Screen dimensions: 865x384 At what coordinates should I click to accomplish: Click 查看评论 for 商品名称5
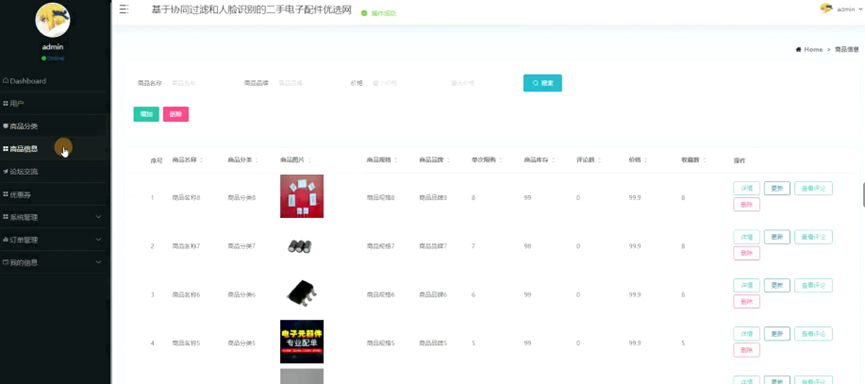click(x=813, y=334)
